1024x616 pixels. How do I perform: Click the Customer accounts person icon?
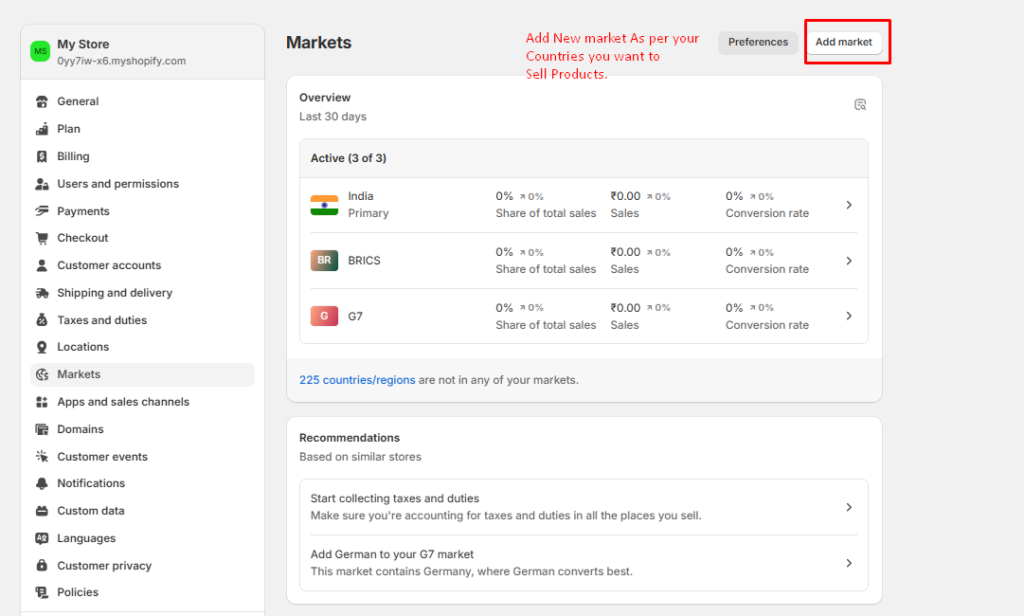(42, 265)
